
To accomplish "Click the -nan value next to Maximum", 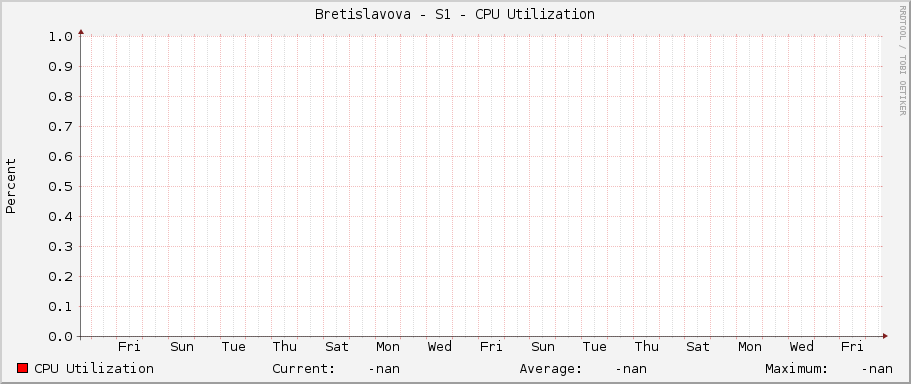I will click(x=877, y=369).
